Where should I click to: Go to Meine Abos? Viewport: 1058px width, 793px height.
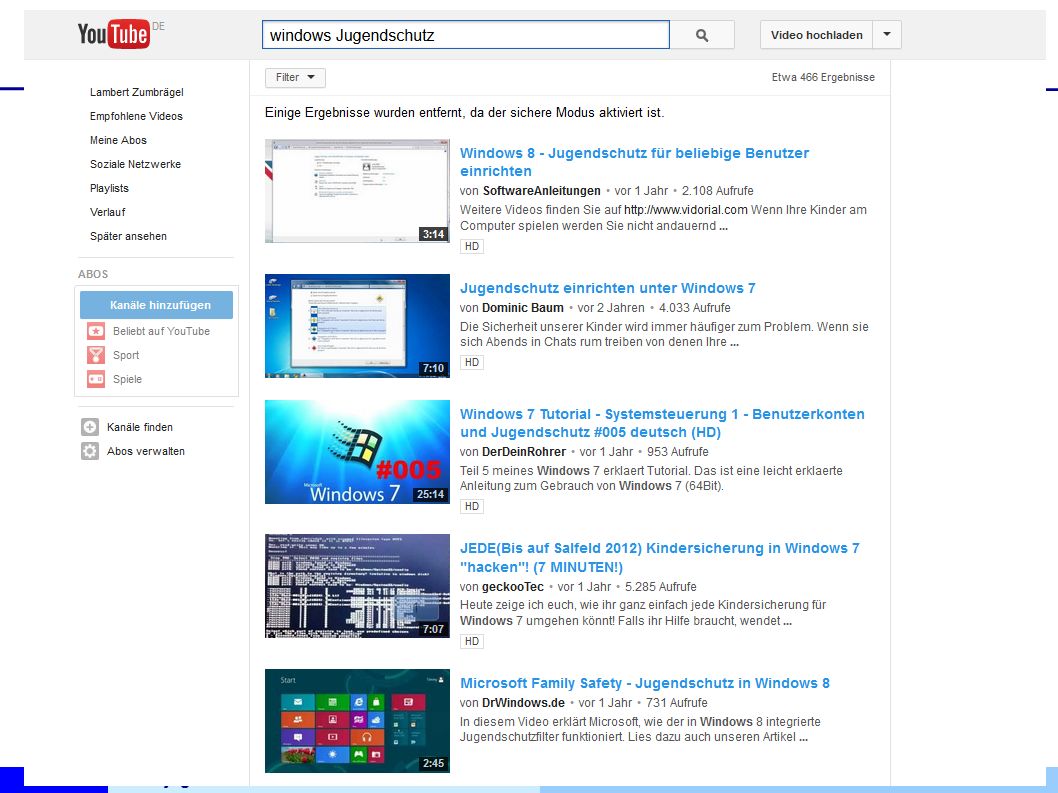pyautogui.click(x=118, y=140)
